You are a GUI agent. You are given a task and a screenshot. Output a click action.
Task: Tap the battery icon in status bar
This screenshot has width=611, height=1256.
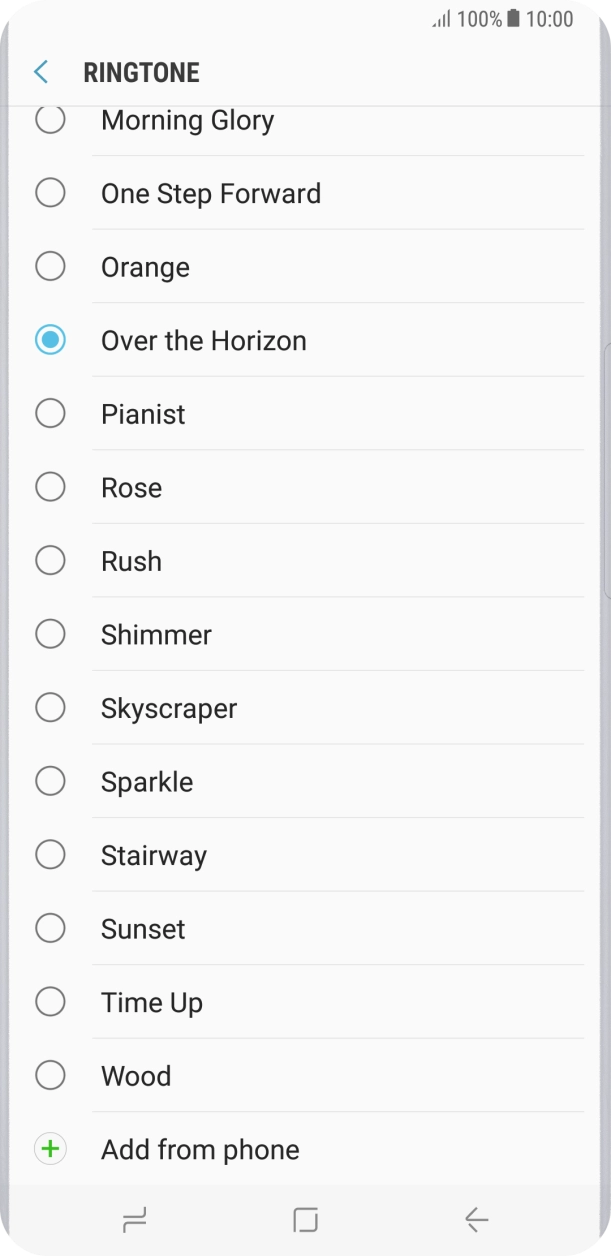[513, 19]
